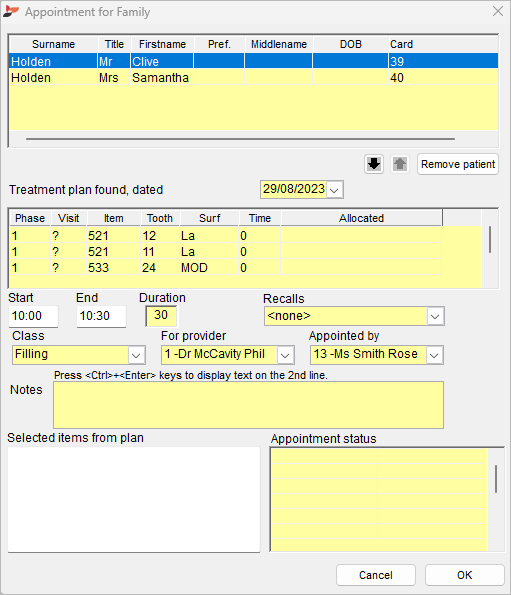The height and width of the screenshot is (595, 511).
Task: Expand the Recalls dropdown list
Action: [435, 316]
